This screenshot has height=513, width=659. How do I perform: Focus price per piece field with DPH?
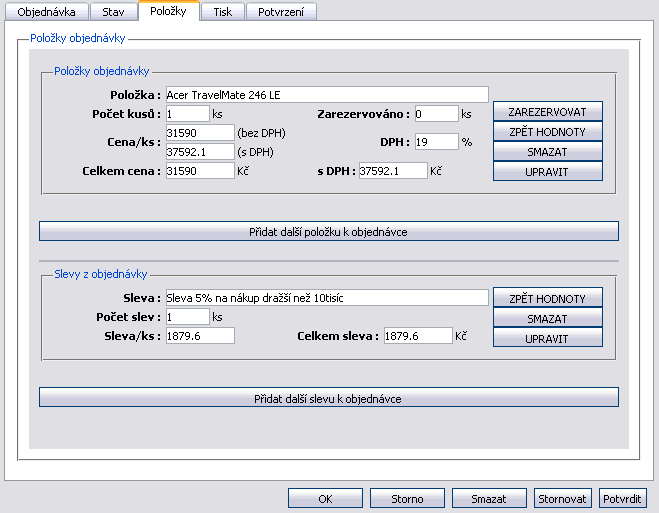coord(200,152)
